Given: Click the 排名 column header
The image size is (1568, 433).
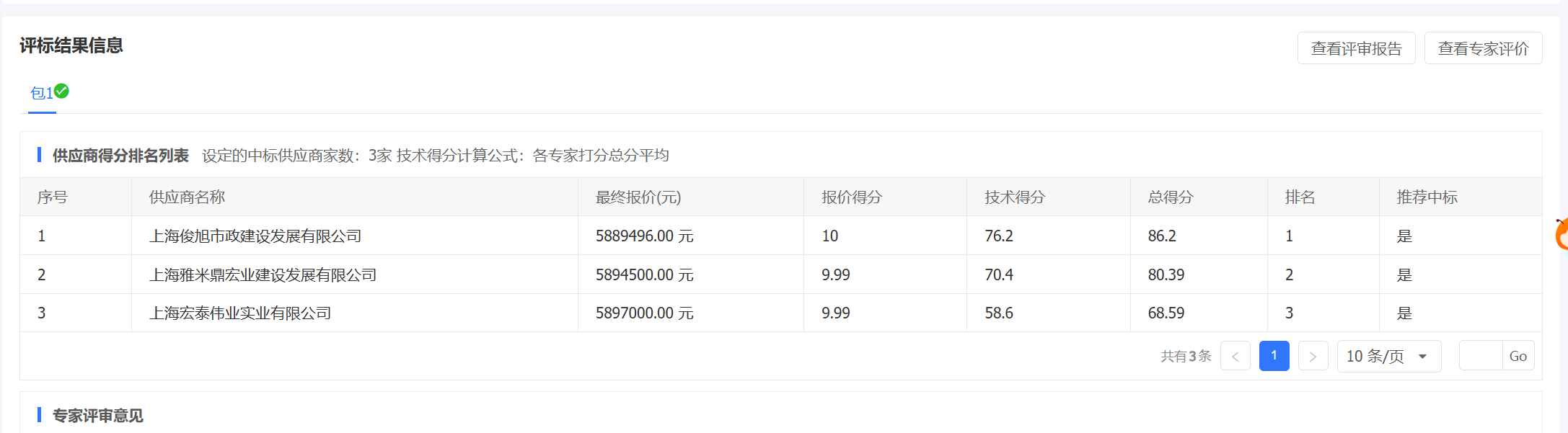Looking at the screenshot, I should [1300, 197].
